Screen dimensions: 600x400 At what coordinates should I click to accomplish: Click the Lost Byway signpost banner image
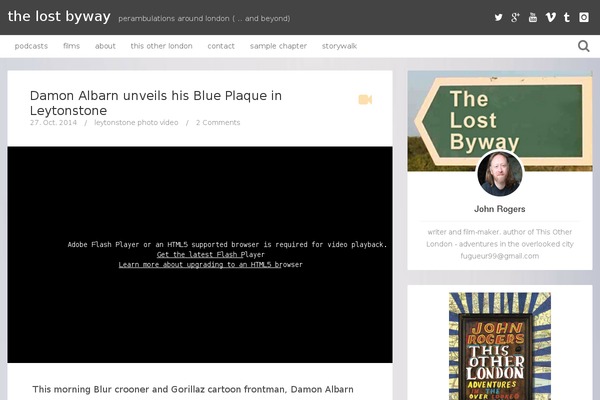[x=500, y=121]
